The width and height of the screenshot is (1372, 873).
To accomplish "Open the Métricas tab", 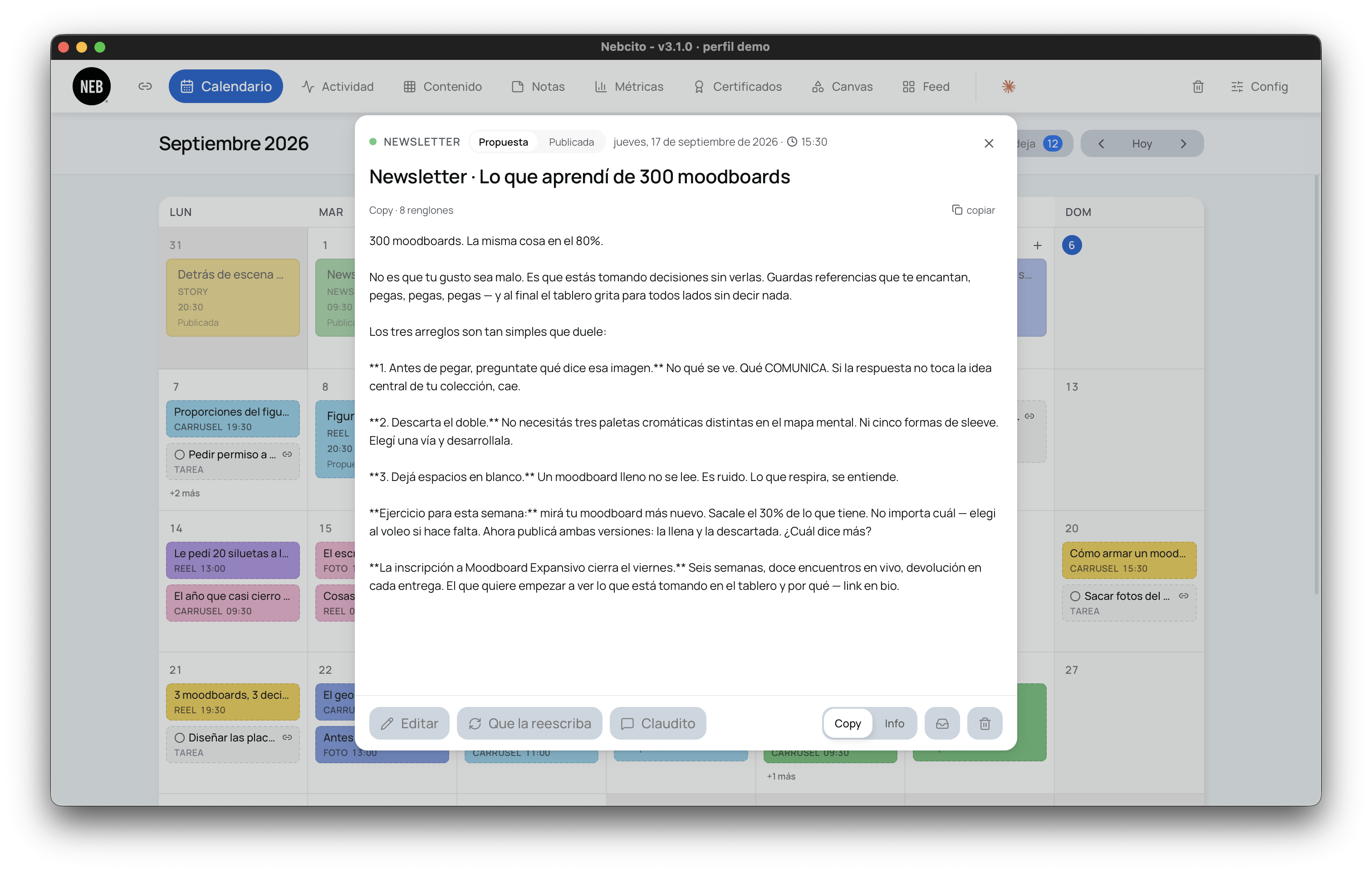I will tap(629, 87).
